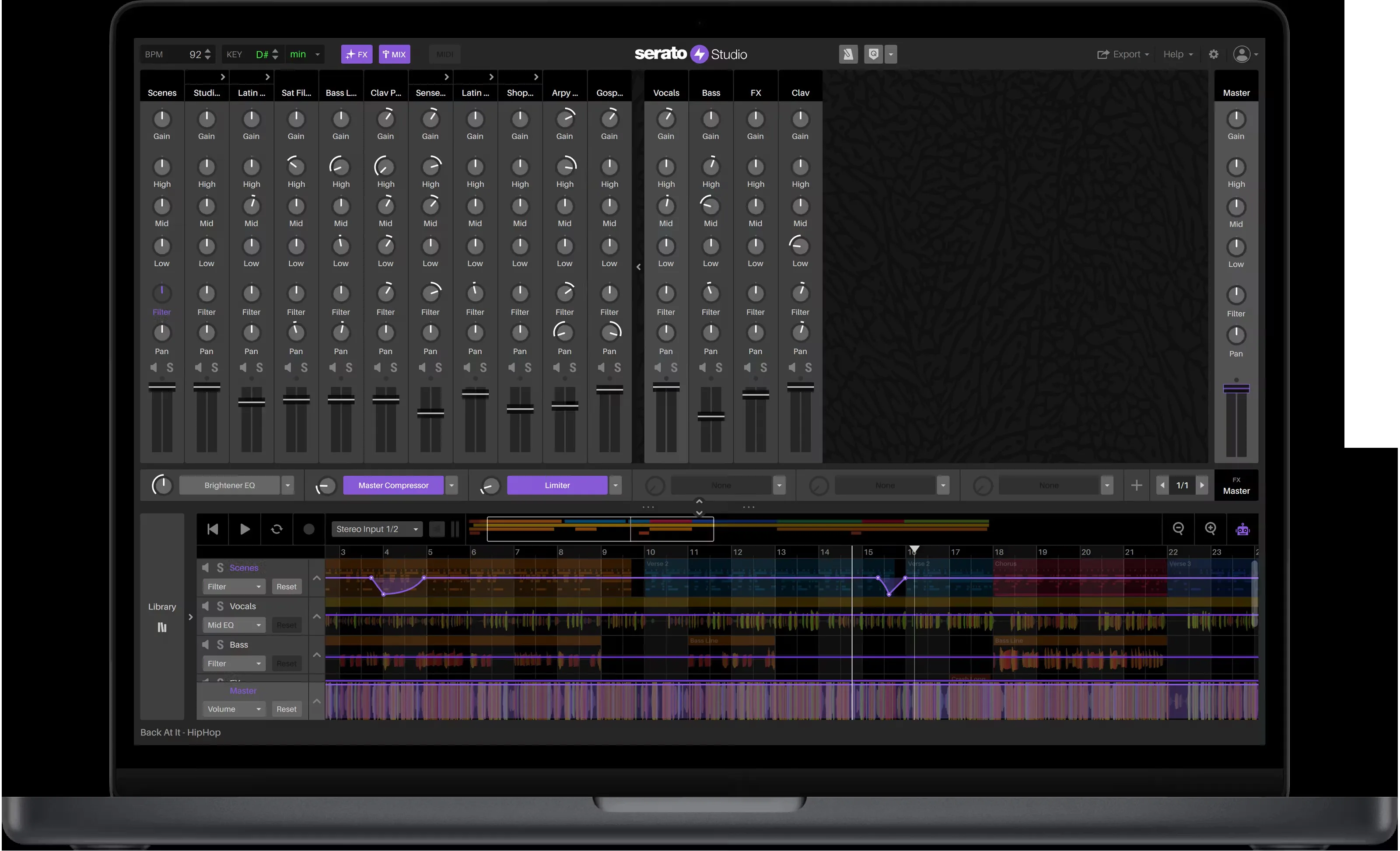This screenshot has height=851, width=1400.
Task: Collapse the mixer groups arrow
Action: (639, 267)
